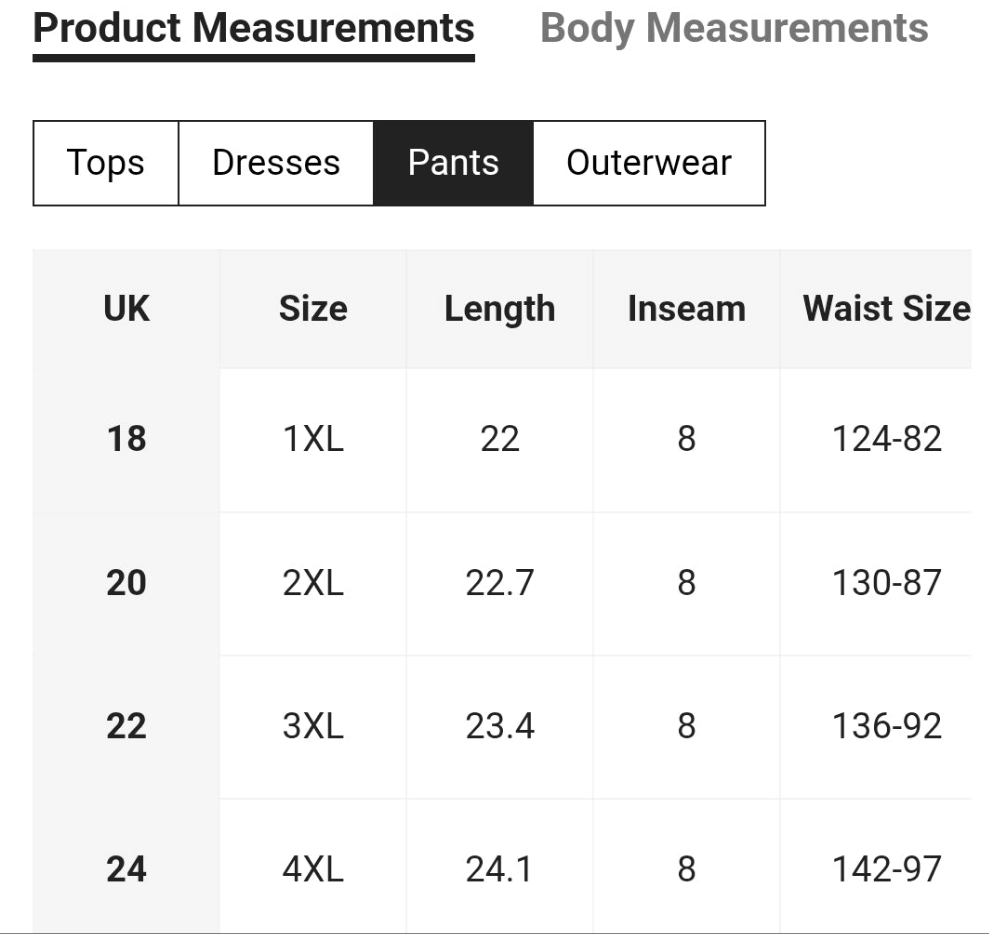
Task: Switch to Product Measurements tab
Action: (253, 28)
